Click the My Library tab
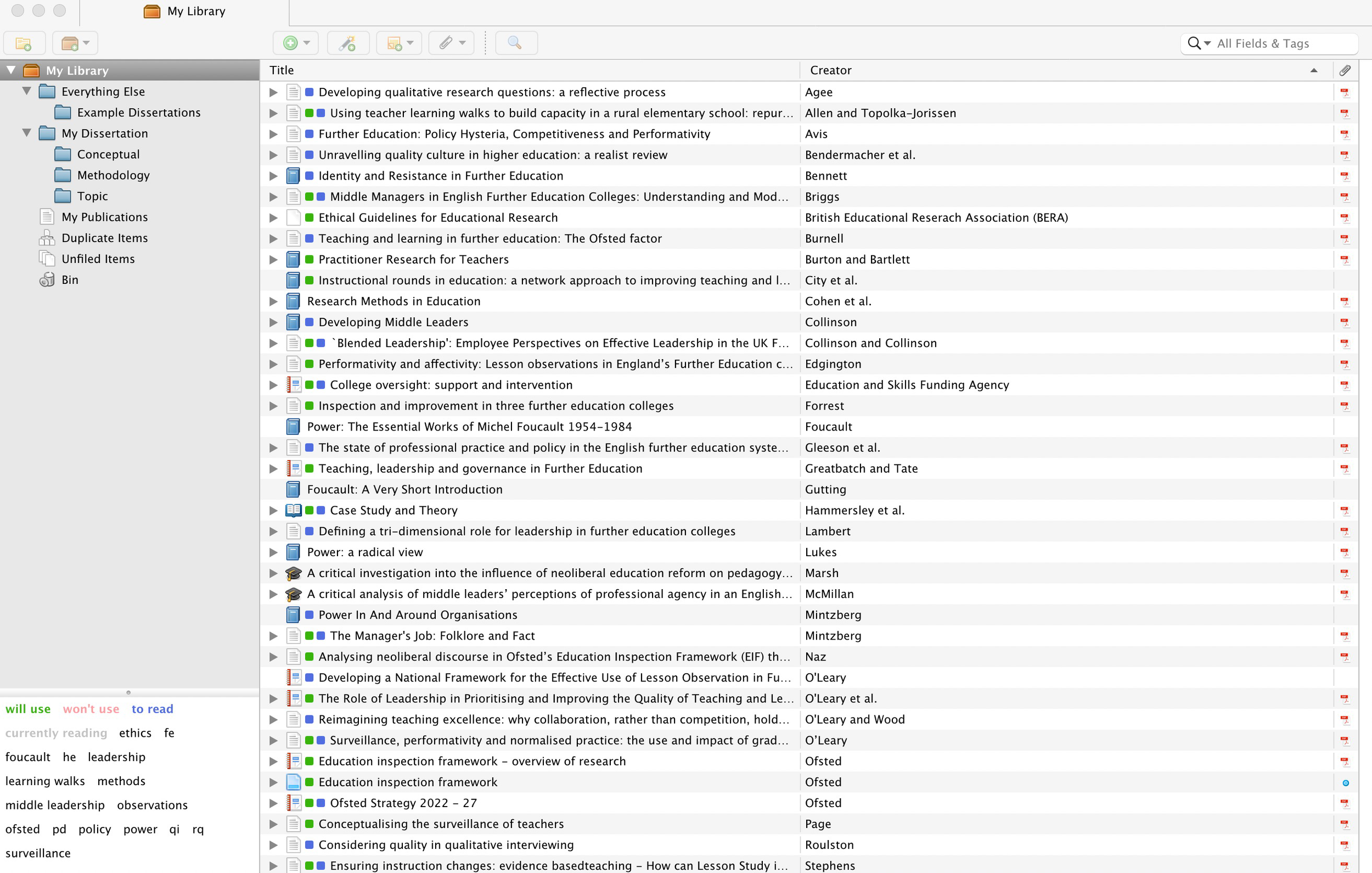The height and width of the screenshot is (873, 1372). coord(184,12)
